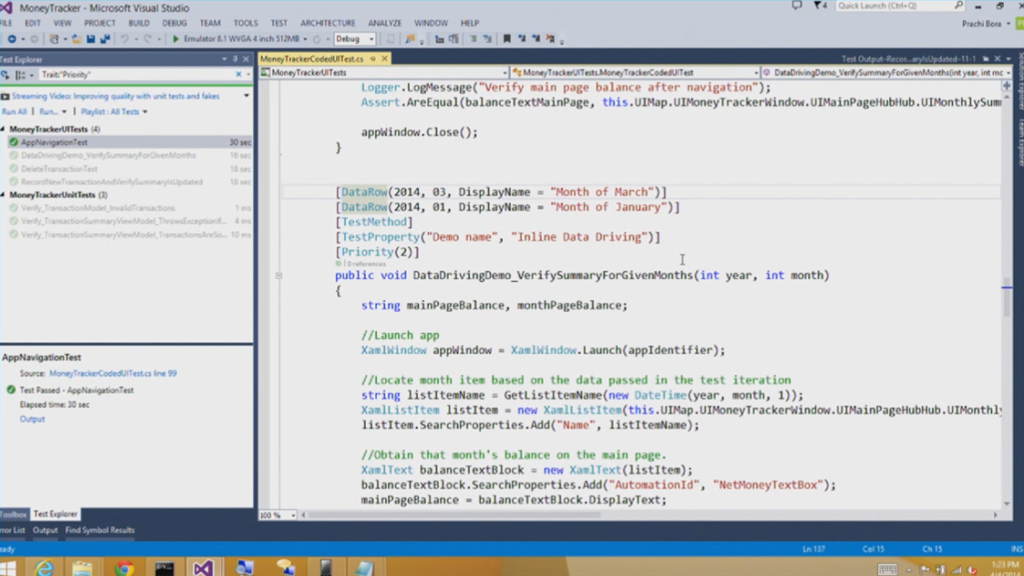The image size is (1024, 576).
Task: Open the Streaming Video unit tests link
Action: click(116, 96)
